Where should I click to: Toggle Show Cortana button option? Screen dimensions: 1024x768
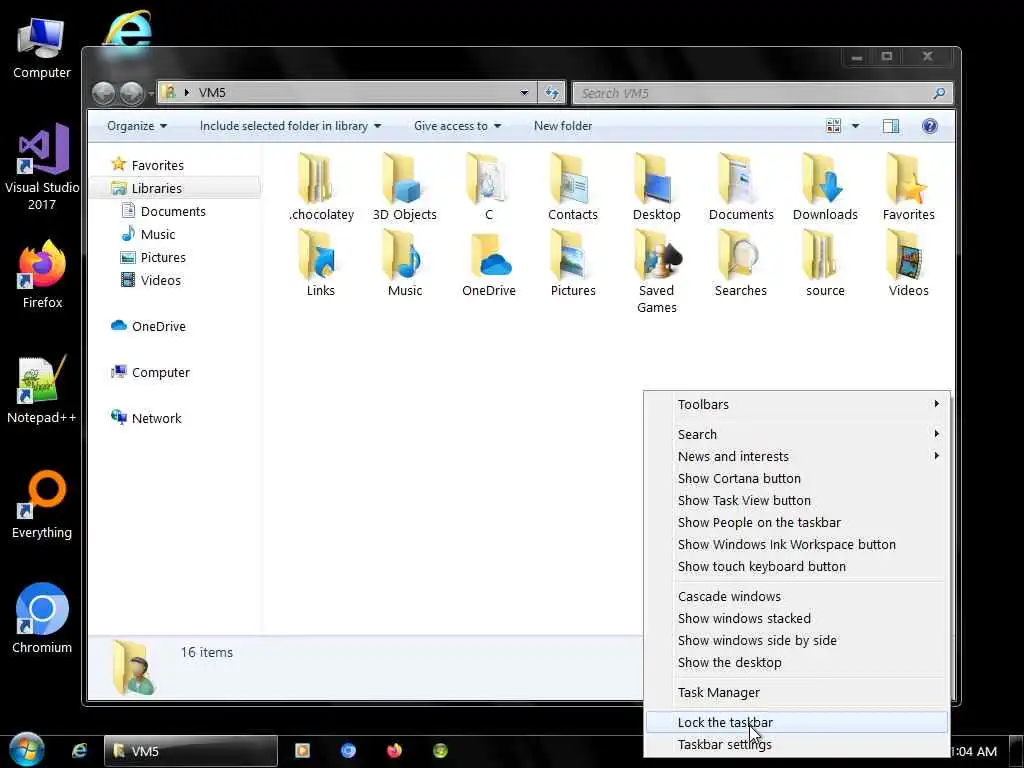coord(796,479)
